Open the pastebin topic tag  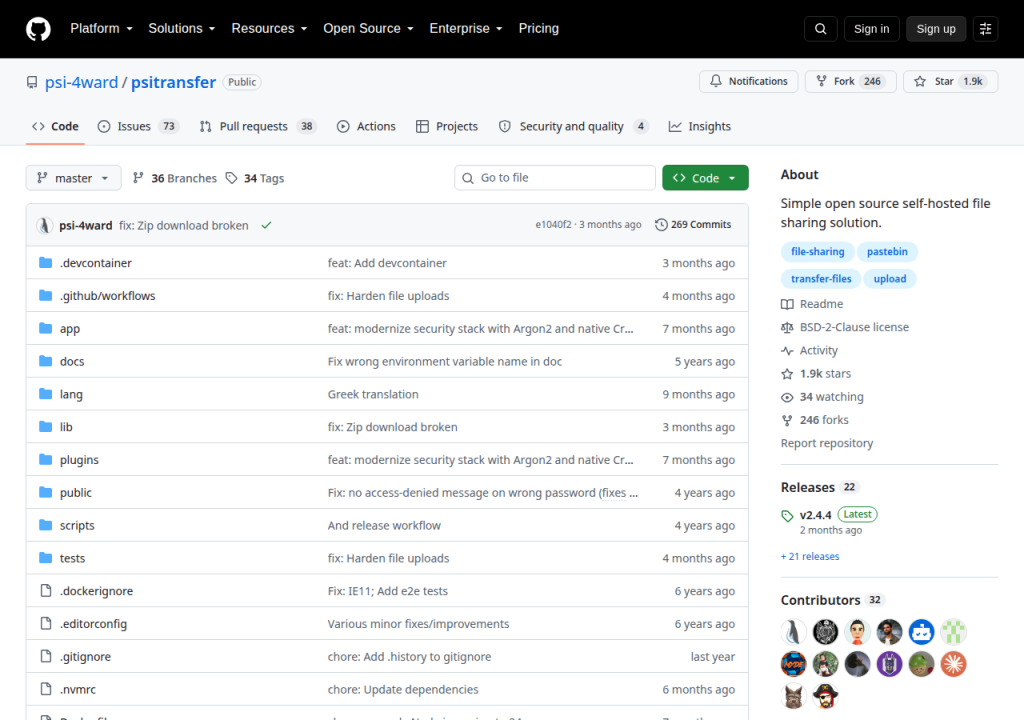point(887,252)
